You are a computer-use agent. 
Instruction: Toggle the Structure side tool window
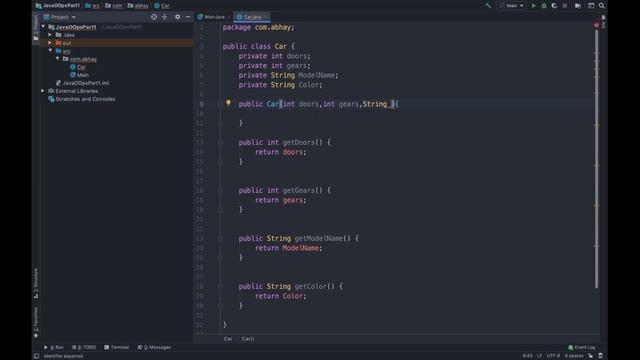click(36, 283)
